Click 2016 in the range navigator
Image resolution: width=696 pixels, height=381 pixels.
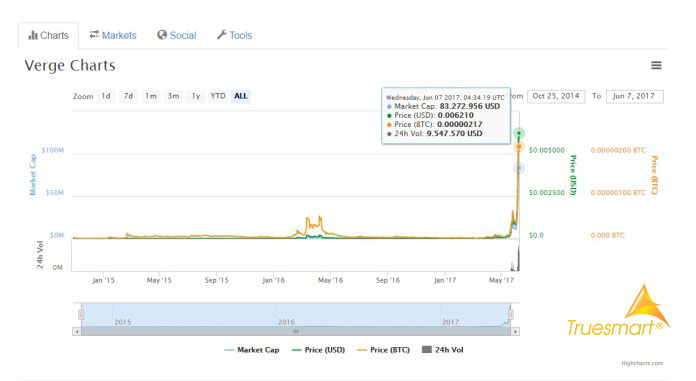tap(286, 322)
